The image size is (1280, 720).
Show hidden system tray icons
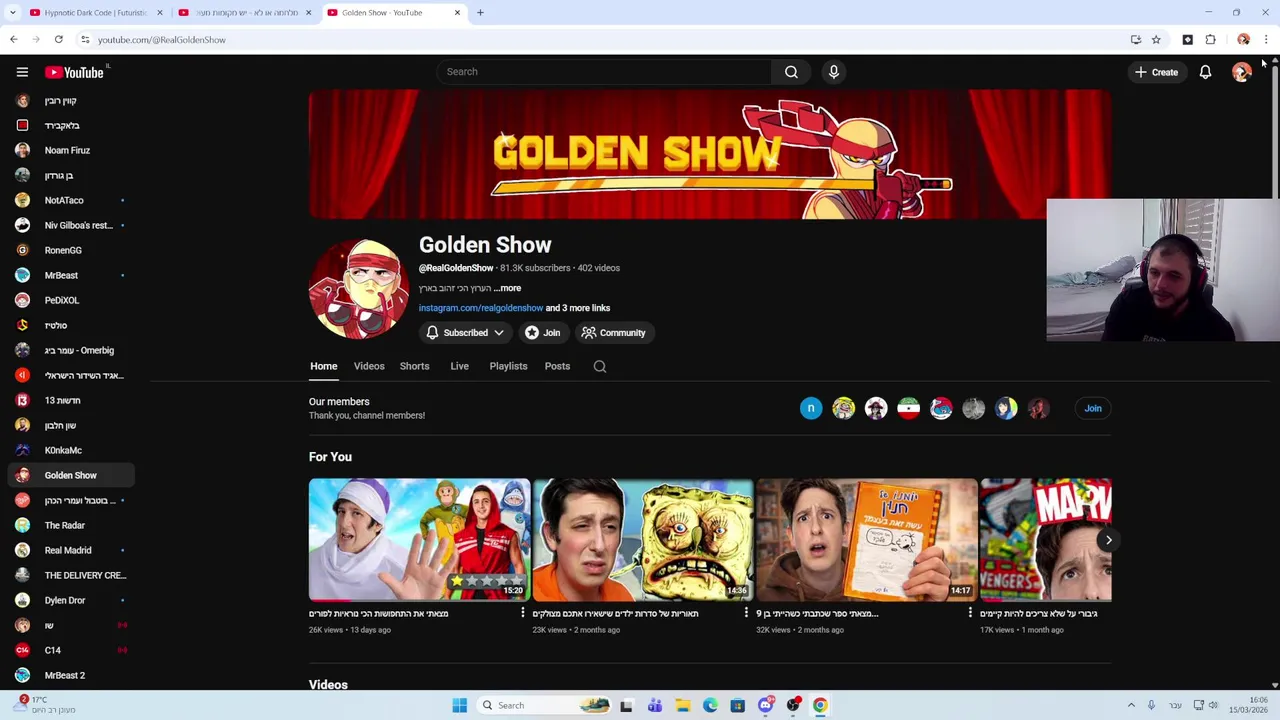1131,705
